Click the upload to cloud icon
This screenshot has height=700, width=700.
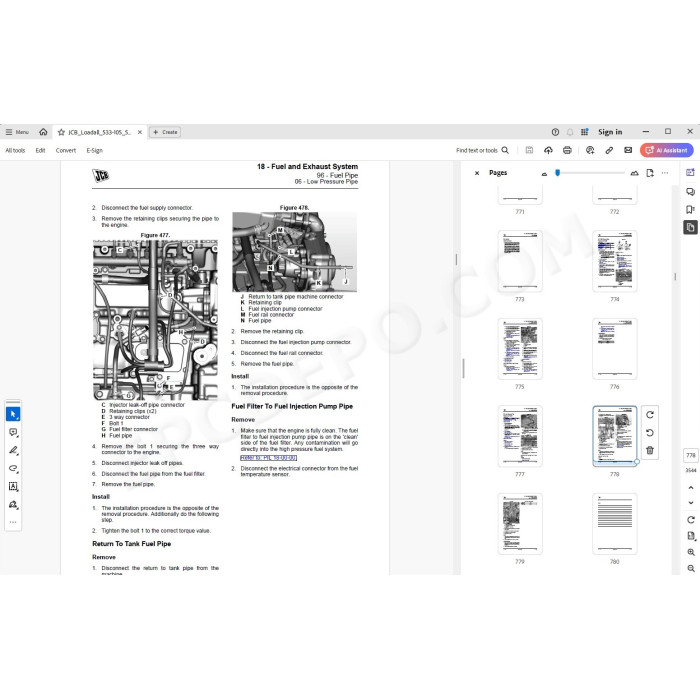[x=548, y=150]
